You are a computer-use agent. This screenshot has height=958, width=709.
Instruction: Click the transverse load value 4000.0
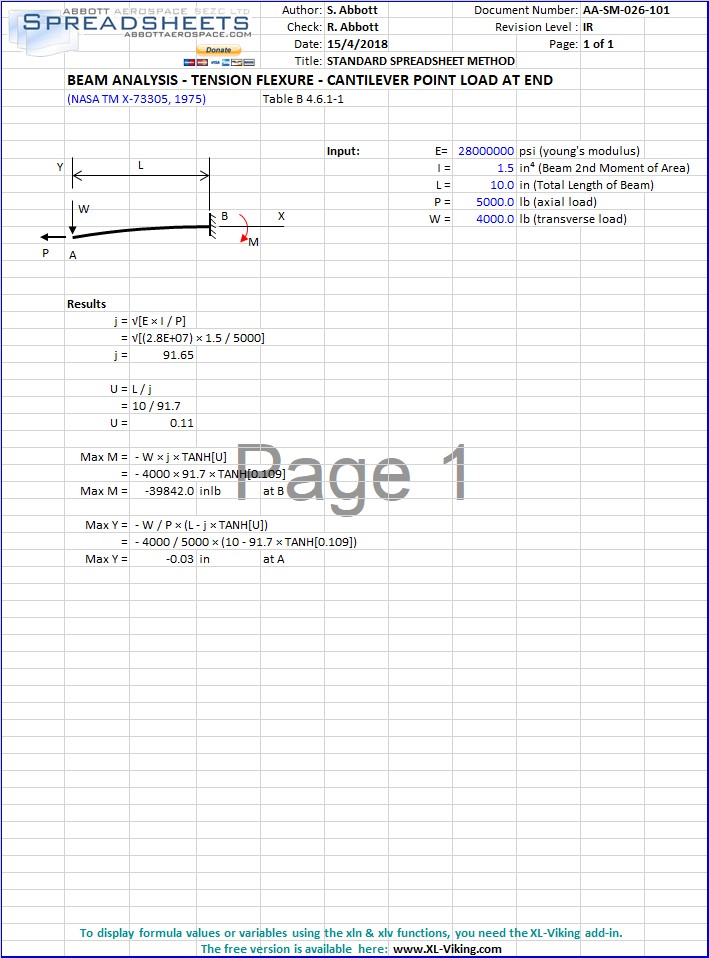495,219
